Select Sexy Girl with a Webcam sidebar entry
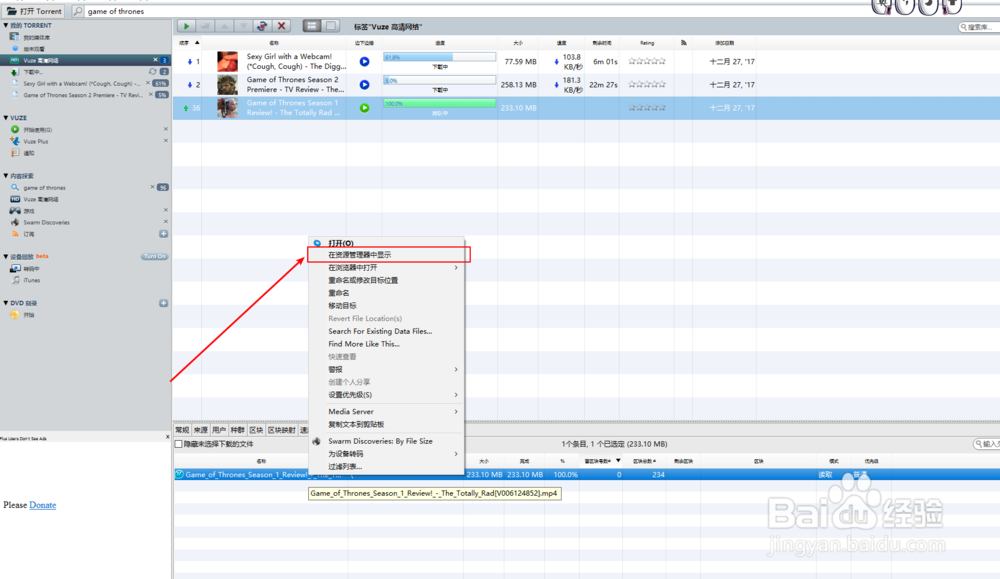The image size is (1000, 579). coord(82,84)
